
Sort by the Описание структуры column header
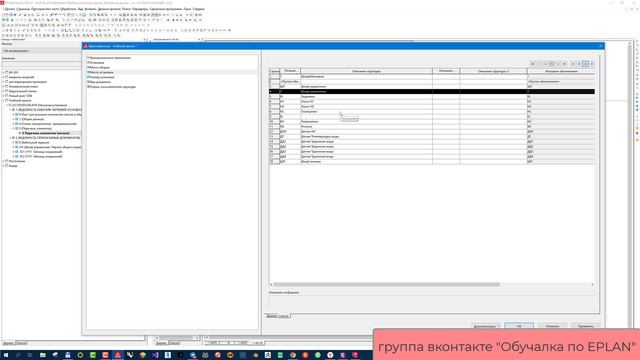coord(366,71)
